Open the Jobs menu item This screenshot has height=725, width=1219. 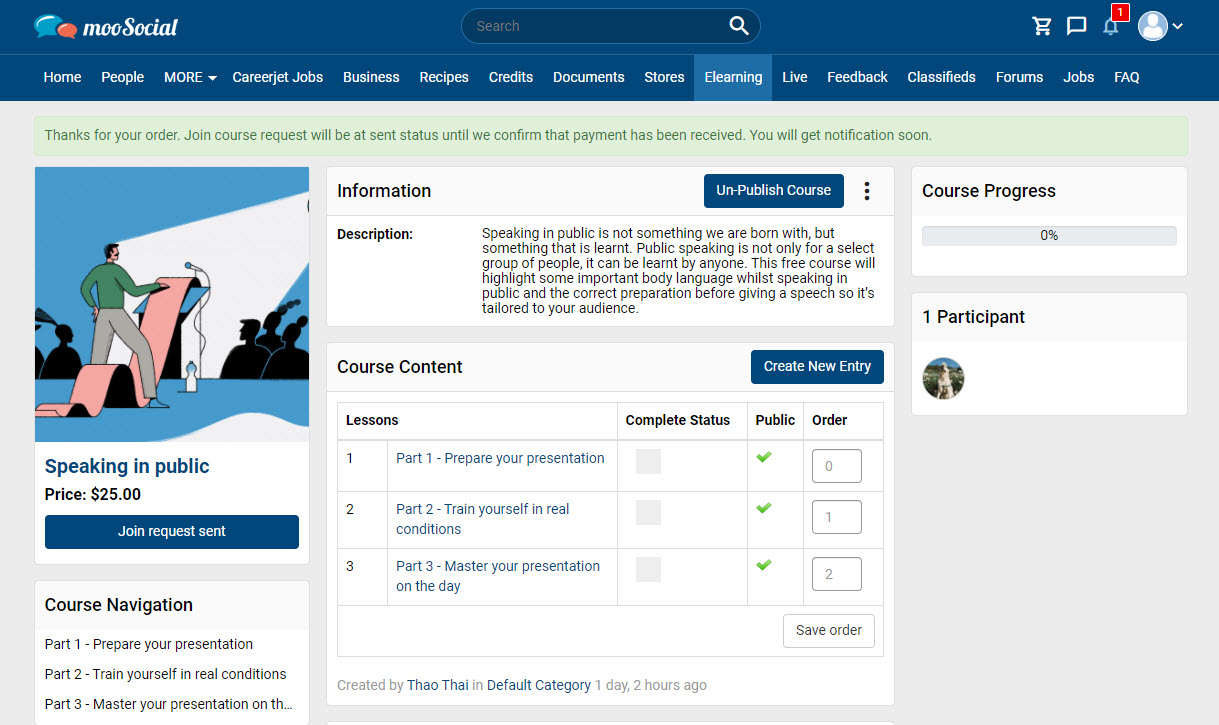pos(1079,77)
